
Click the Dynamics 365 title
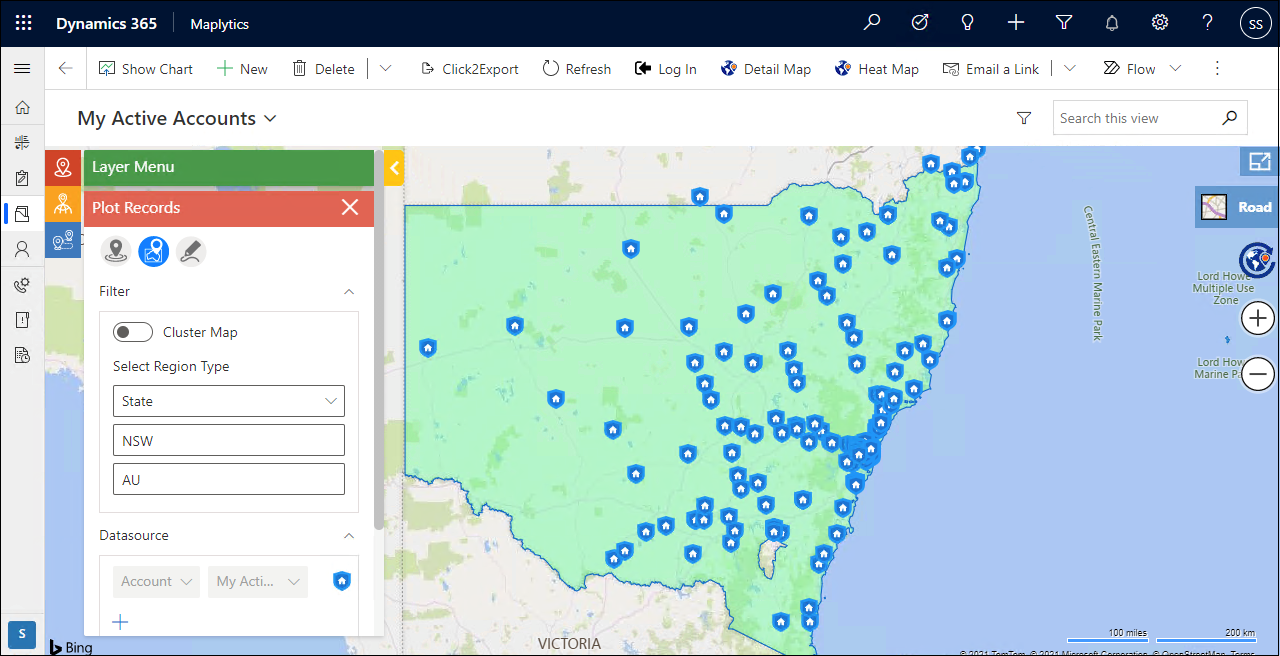(x=106, y=24)
